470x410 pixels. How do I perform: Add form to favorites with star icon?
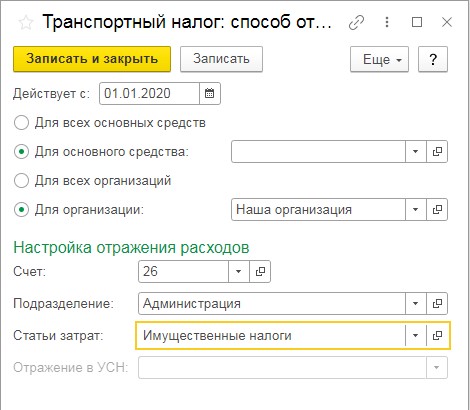pyautogui.click(x=26, y=23)
